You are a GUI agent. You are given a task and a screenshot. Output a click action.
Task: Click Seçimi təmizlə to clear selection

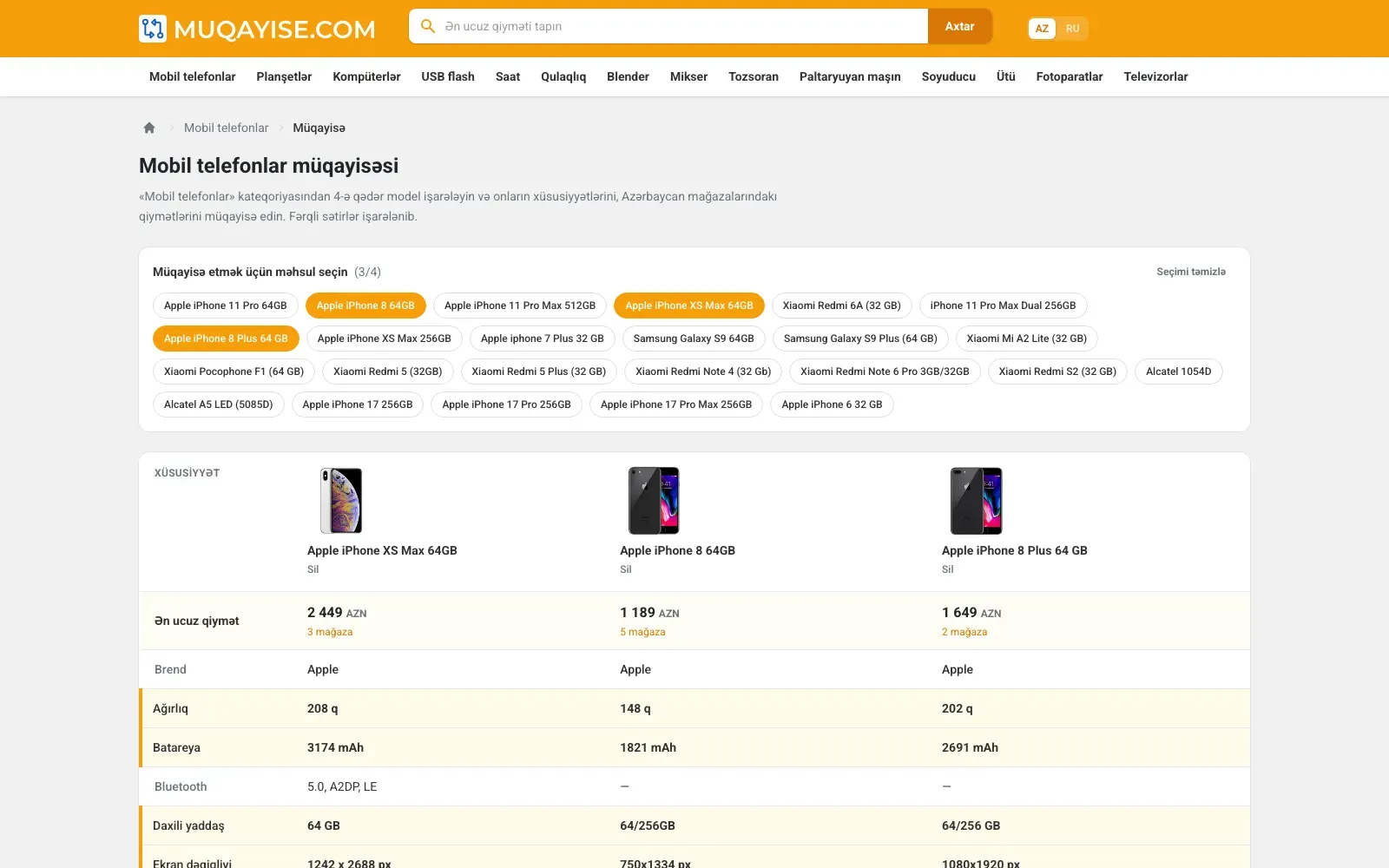[1191, 272]
